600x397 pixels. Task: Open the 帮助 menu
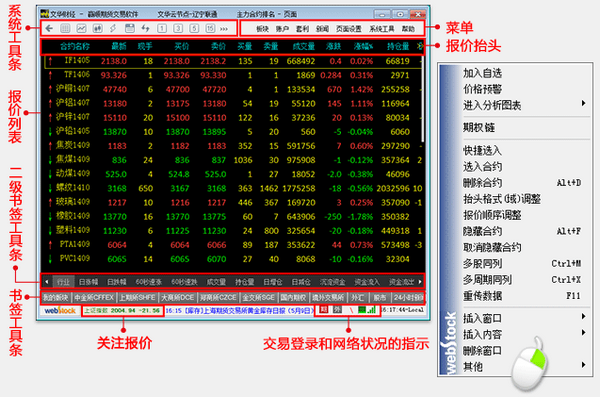[408, 29]
